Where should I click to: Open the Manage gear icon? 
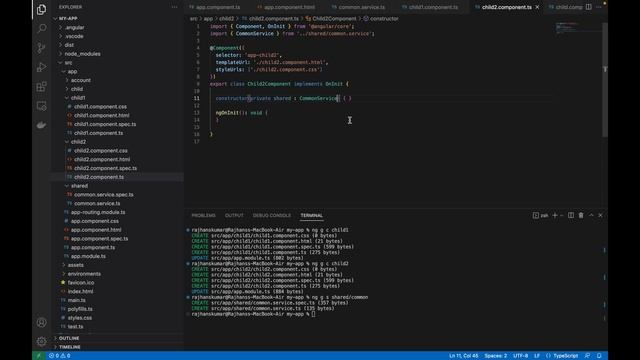tap(41, 341)
